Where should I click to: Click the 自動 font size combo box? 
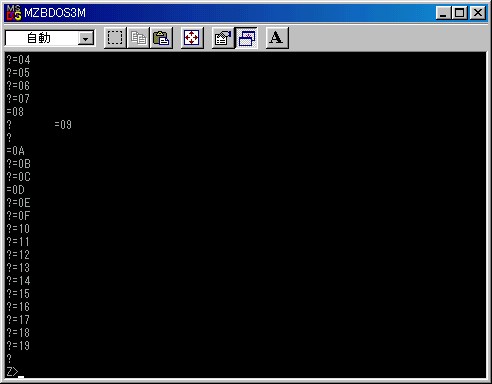coord(50,38)
